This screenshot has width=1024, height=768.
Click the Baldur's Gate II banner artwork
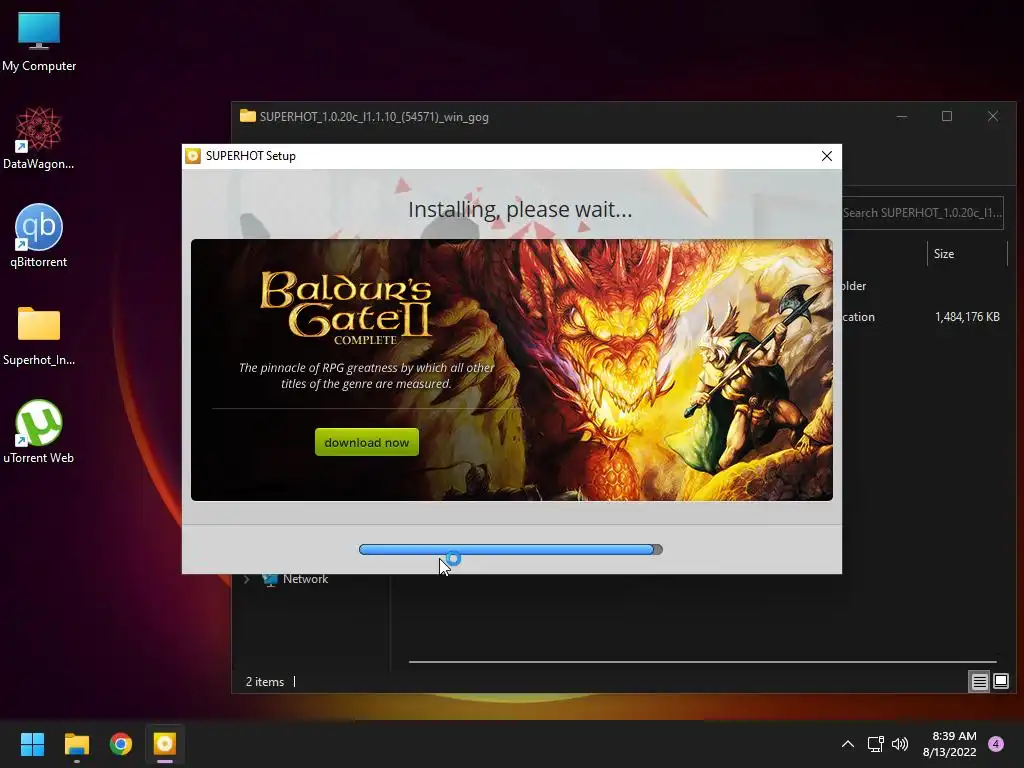click(511, 370)
